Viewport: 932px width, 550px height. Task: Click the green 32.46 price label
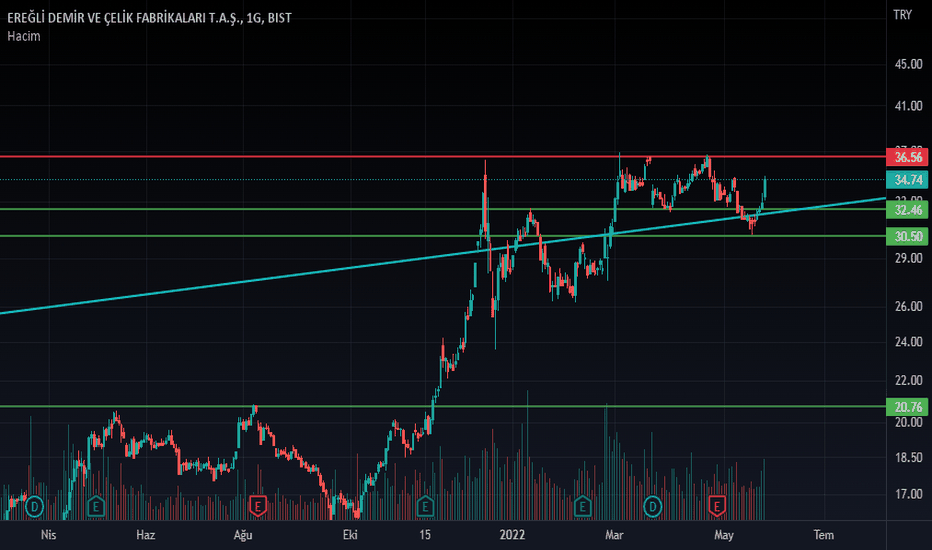tap(908, 209)
